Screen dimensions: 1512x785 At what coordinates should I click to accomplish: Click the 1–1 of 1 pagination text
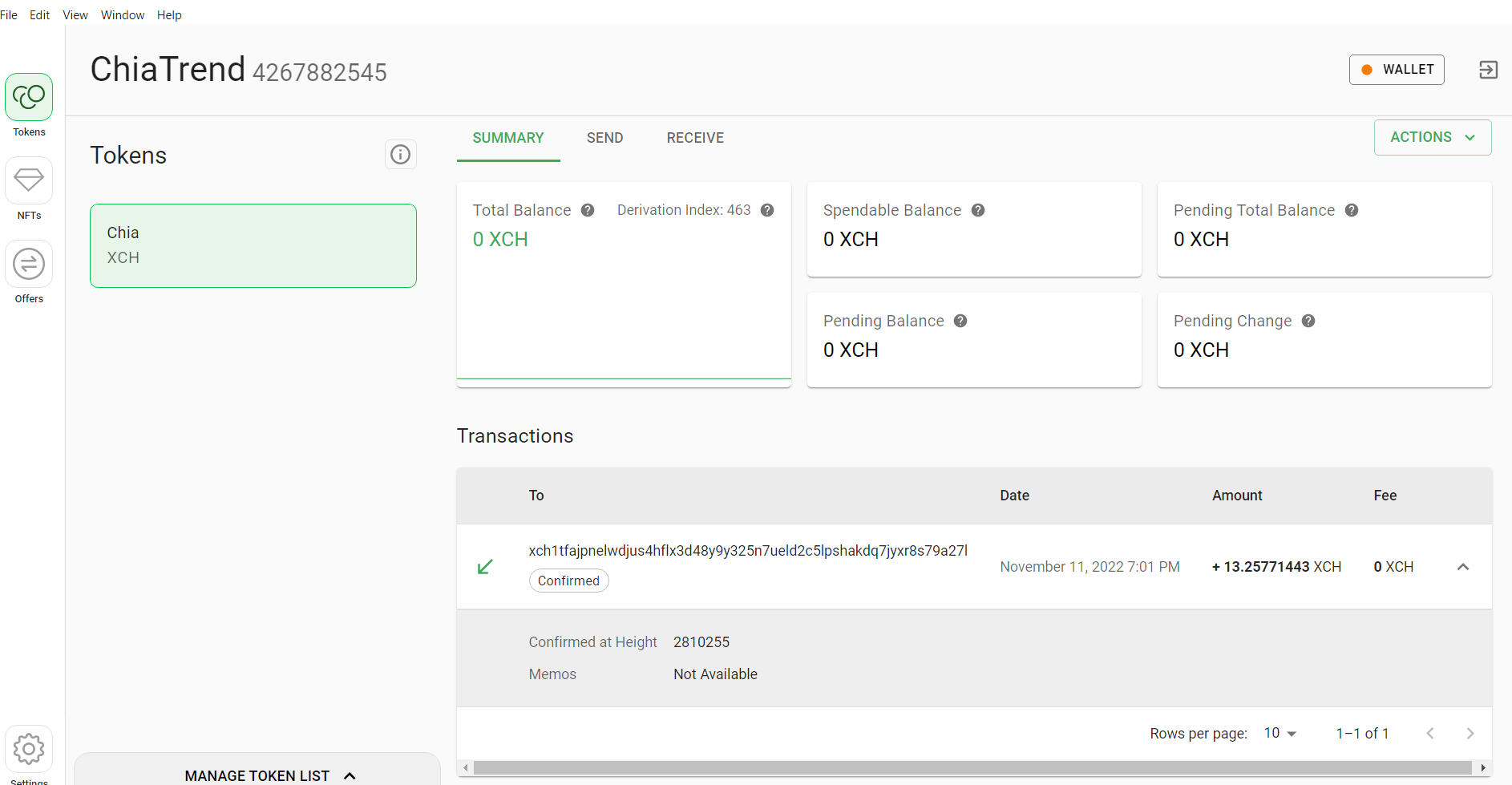(1362, 733)
